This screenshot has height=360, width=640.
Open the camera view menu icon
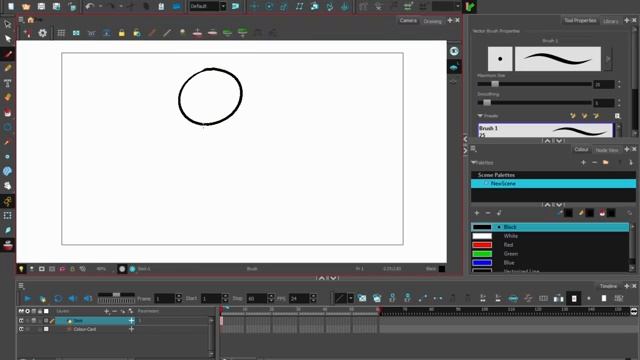[21, 20]
